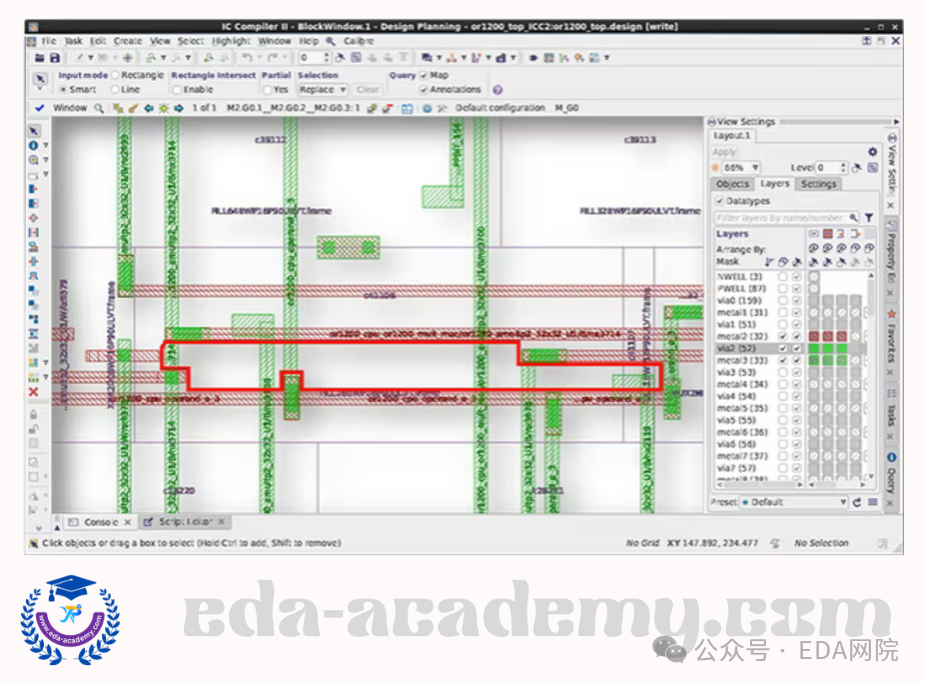Open the Create menu

pyautogui.click(x=128, y=41)
